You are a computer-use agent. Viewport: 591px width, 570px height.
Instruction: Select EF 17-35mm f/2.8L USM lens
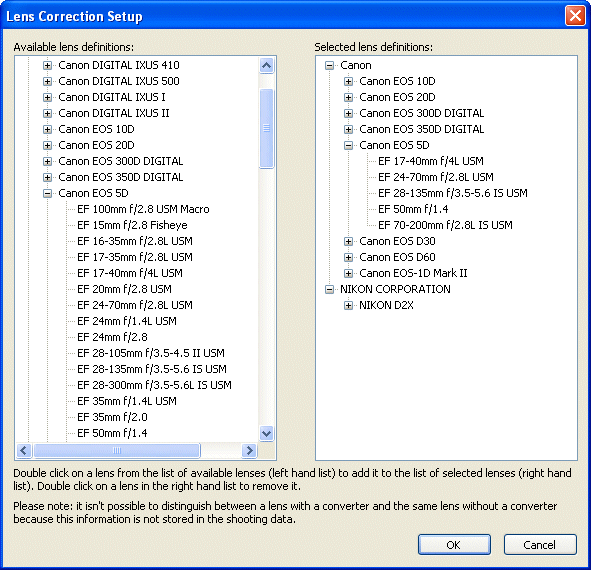point(135,257)
